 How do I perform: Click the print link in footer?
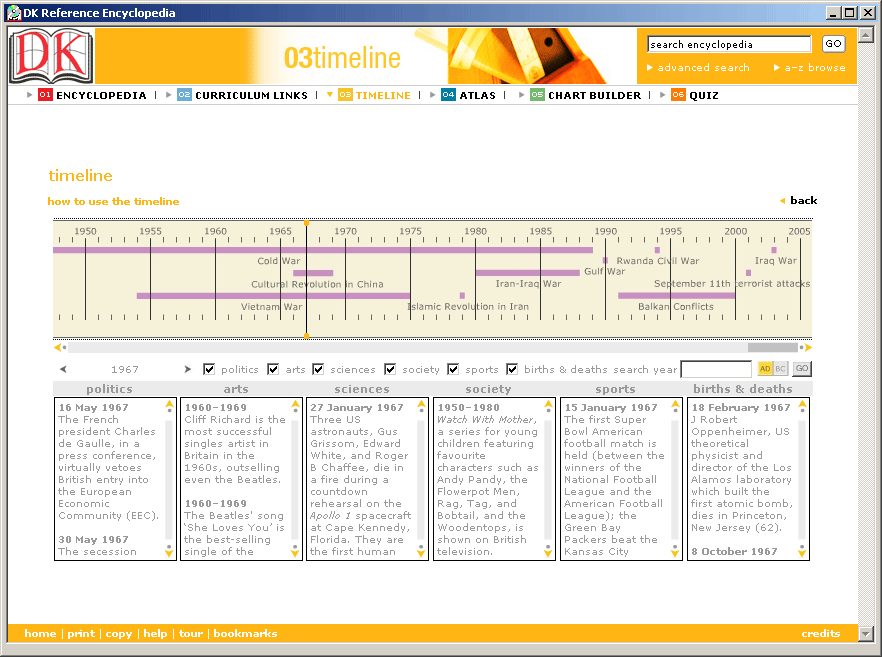[81, 633]
